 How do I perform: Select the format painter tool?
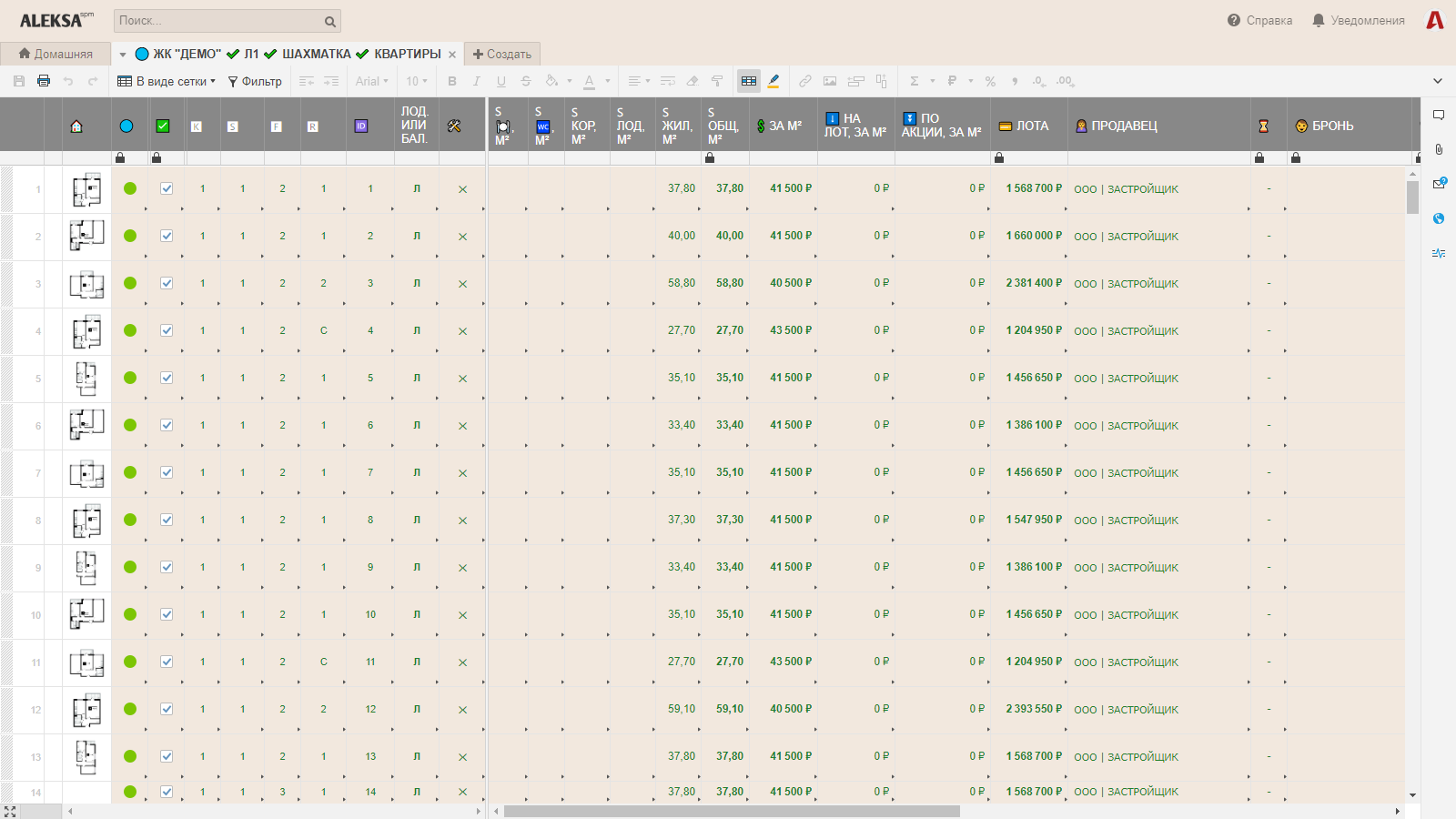tap(717, 81)
